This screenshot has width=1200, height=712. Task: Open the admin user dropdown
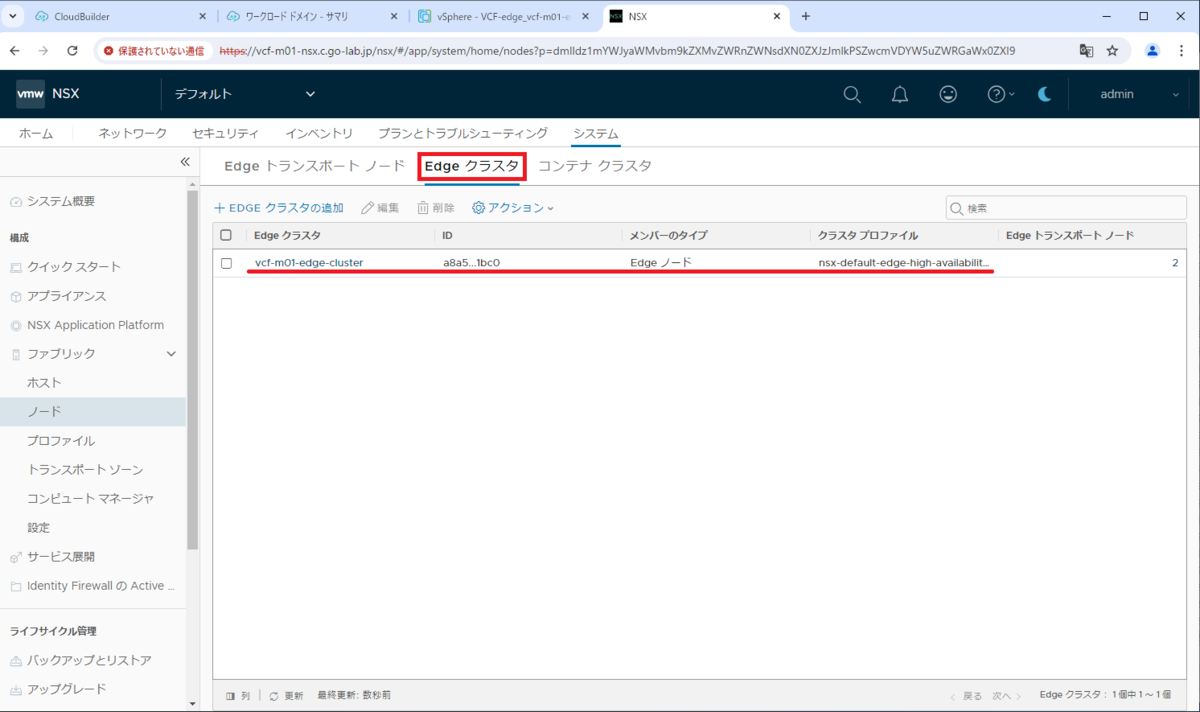1140,94
